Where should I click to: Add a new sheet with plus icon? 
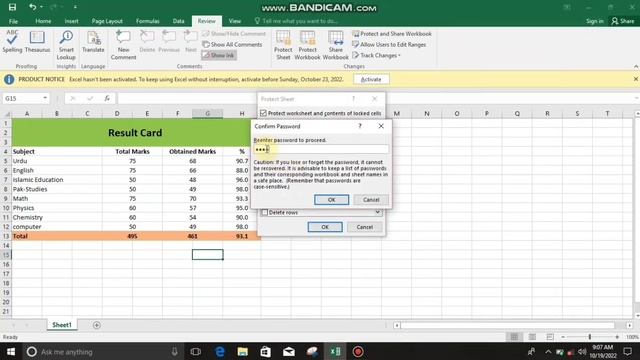click(97, 325)
